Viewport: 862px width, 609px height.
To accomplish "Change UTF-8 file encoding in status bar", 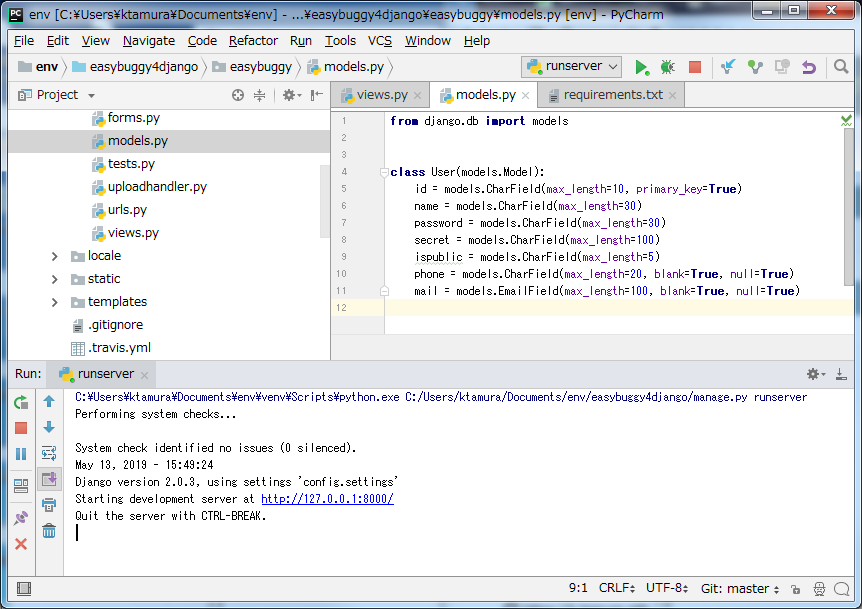I will point(667,588).
